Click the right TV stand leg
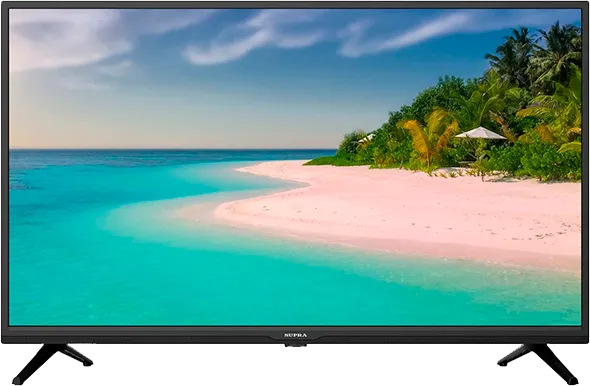 click(538, 362)
